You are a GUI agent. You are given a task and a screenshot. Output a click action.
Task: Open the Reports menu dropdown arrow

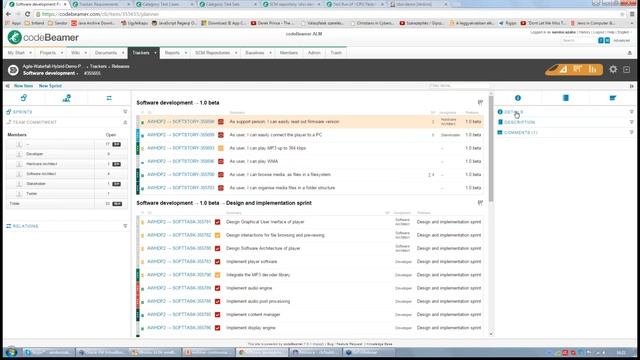[x=186, y=53]
